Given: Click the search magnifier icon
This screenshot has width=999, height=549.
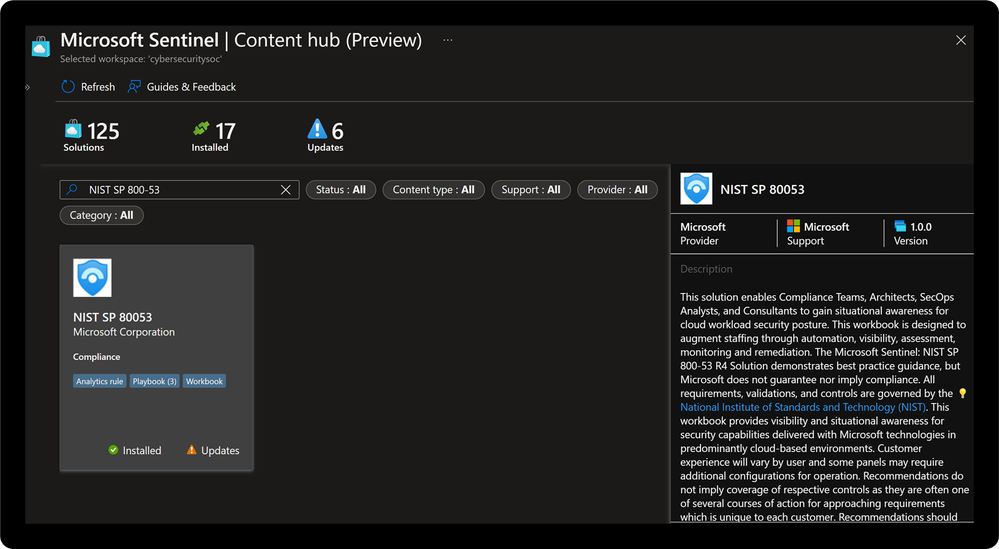Looking at the screenshot, I should 72,189.
